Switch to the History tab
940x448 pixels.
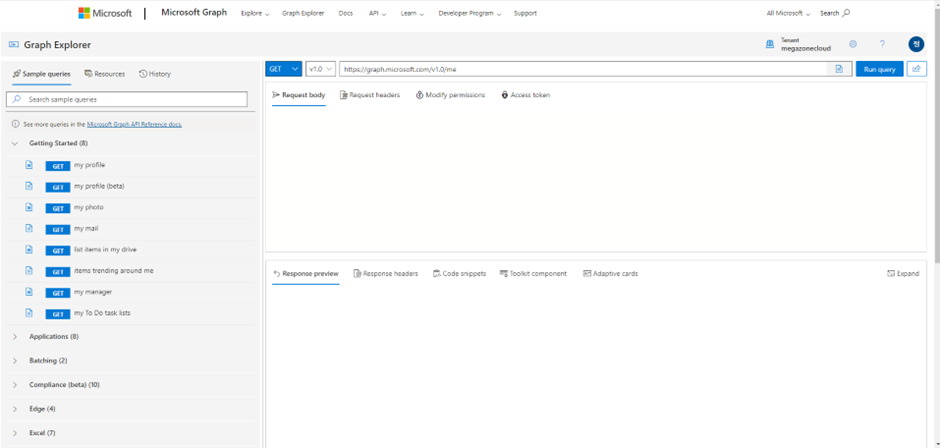(155, 74)
